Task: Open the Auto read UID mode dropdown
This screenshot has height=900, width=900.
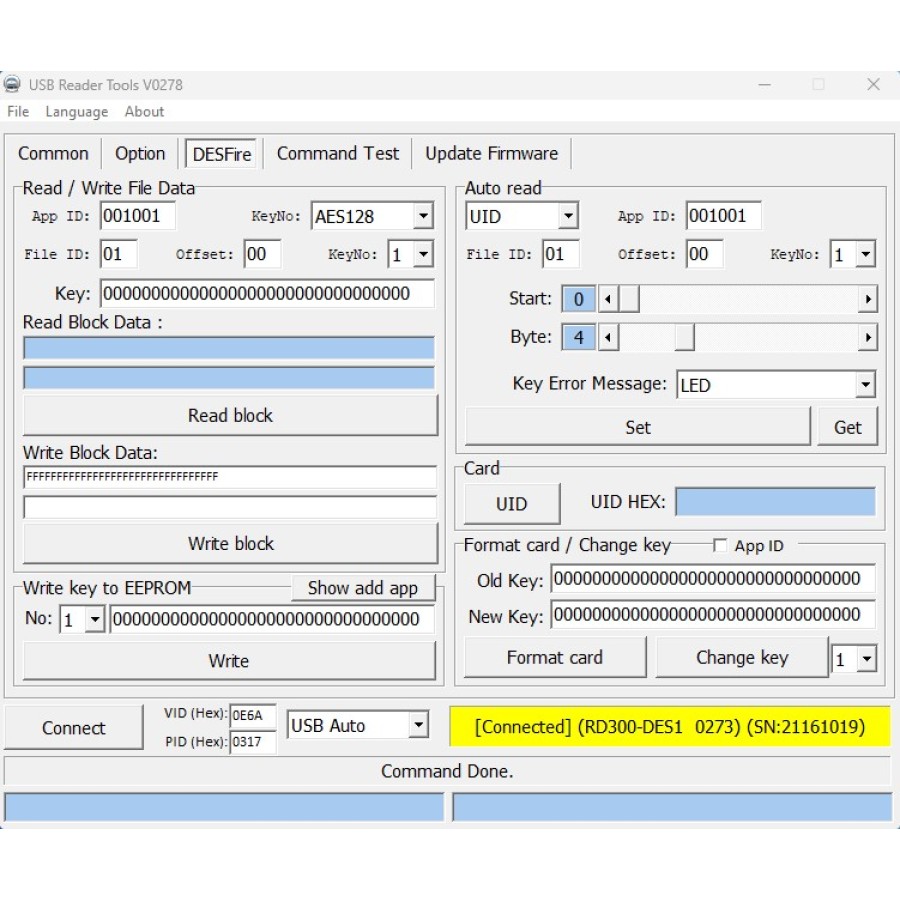Action: [568, 216]
